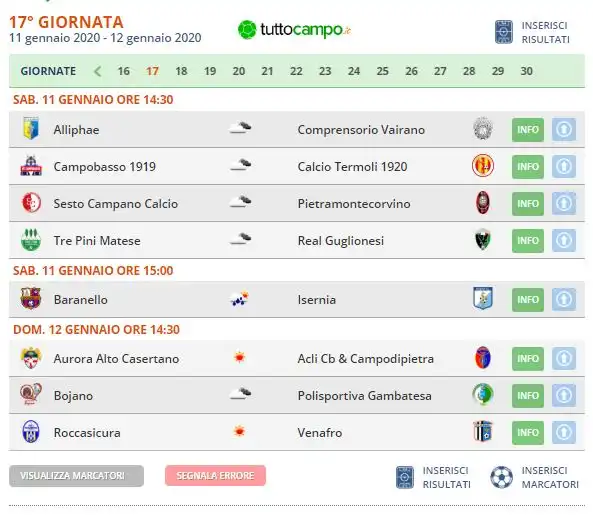Click the weather icon for Bojano match
Viewport: 593px width, 515px height.
(240, 394)
